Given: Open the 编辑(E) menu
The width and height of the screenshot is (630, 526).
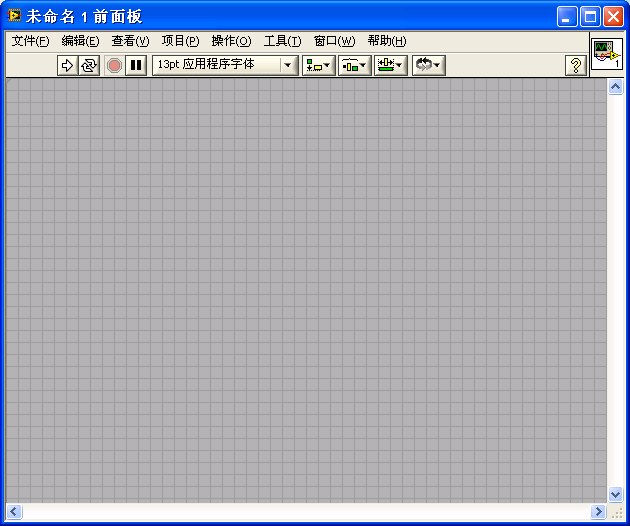Looking at the screenshot, I should (80, 41).
